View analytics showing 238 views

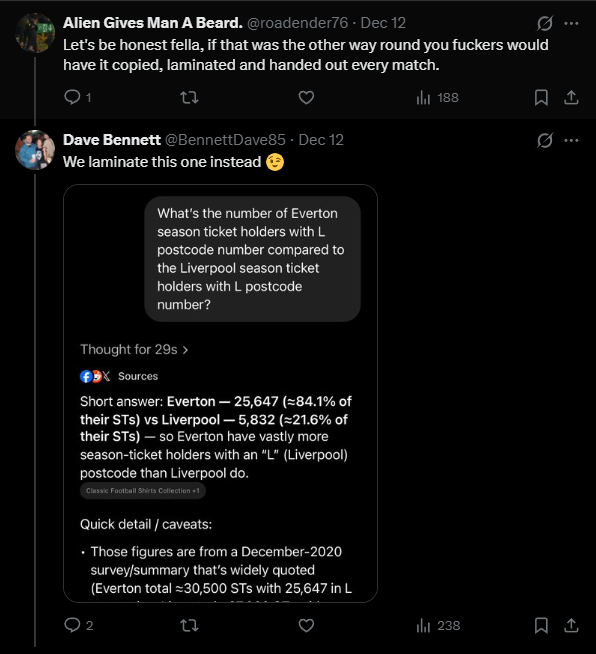coord(438,625)
